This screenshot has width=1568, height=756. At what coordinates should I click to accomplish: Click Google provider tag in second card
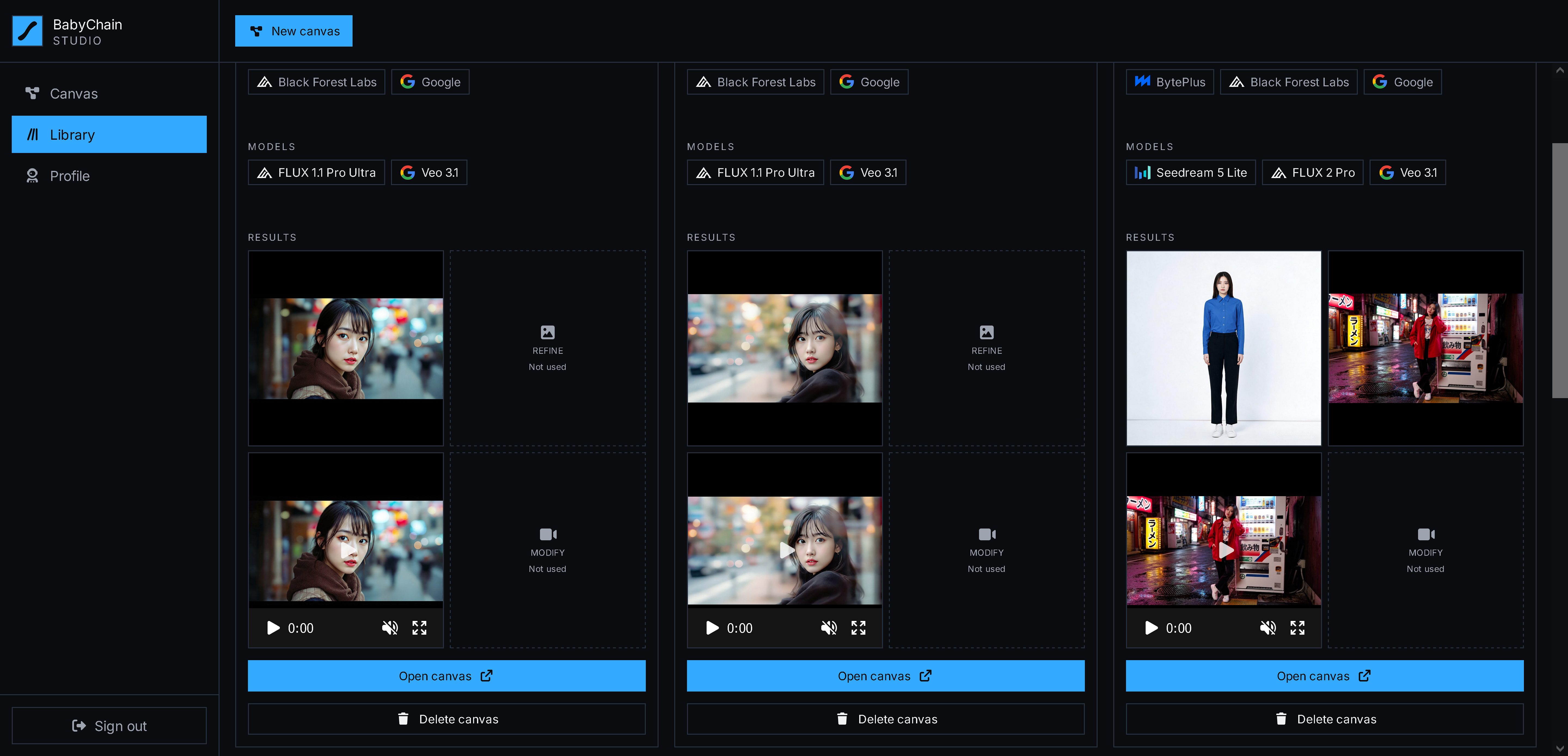pos(869,82)
